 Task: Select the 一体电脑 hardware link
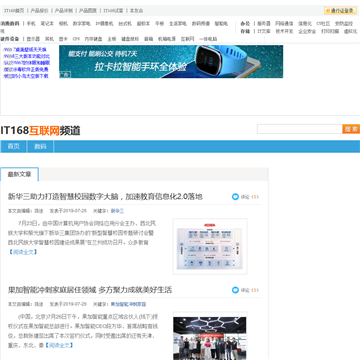208,39
